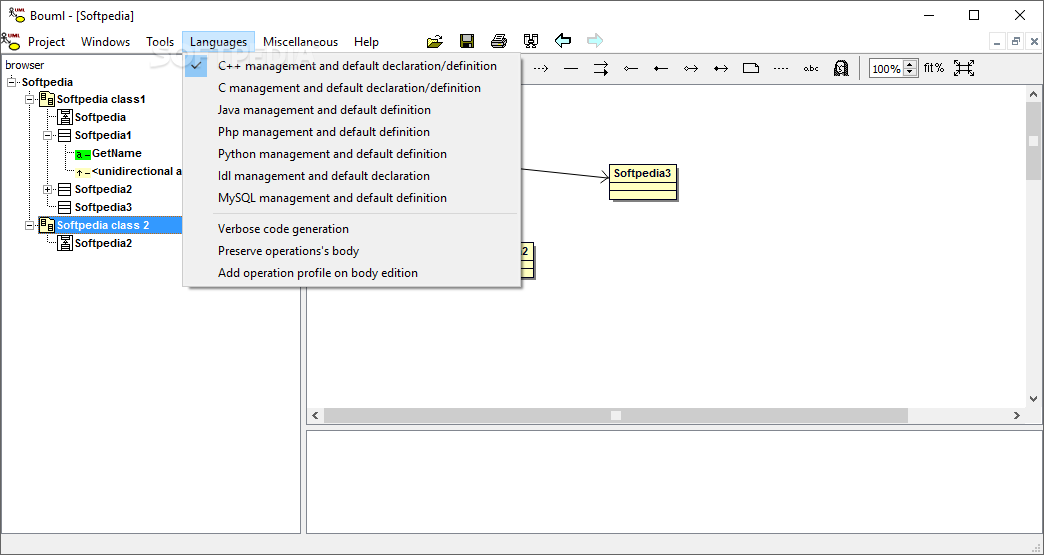Click the Softpedia class diagram icon under class1
Image resolution: width=1044 pixels, height=555 pixels.
click(65, 117)
